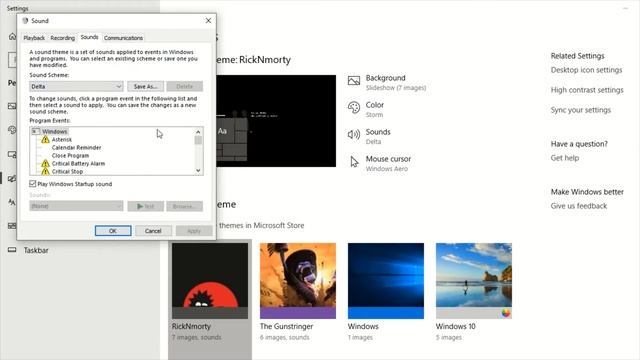Collapse the Windows tree node in Program Events
The width and height of the screenshot is (640, 360).
click(35, 131)
